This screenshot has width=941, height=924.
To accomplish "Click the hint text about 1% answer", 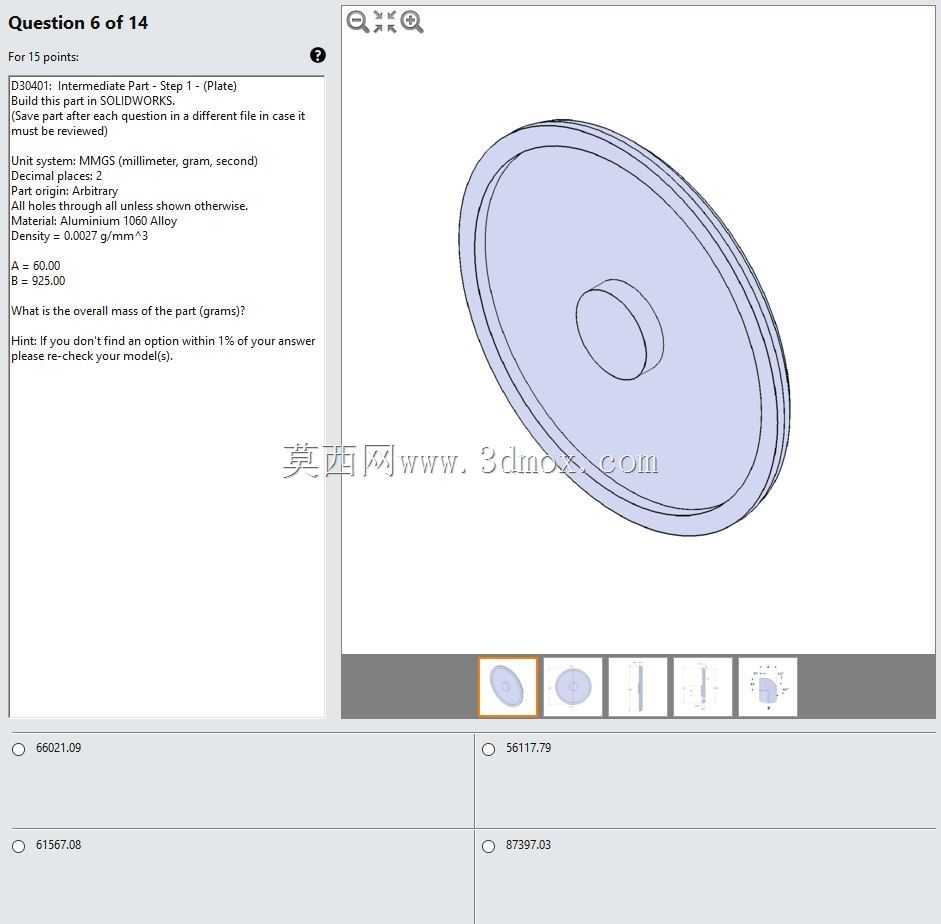I will pyautogui.click(x=163, y=348).
